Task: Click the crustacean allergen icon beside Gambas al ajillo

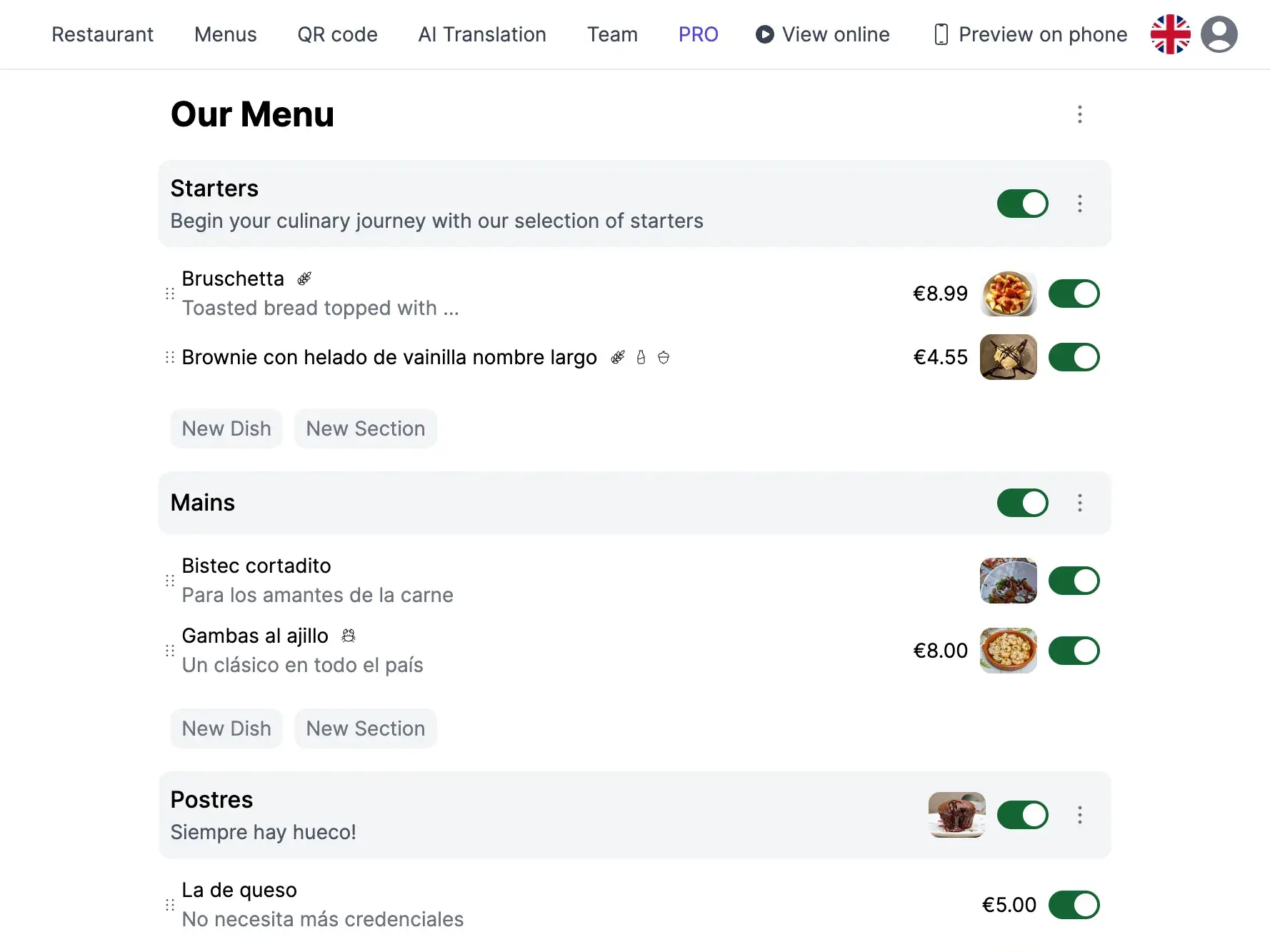Action: tap(349, 636)
